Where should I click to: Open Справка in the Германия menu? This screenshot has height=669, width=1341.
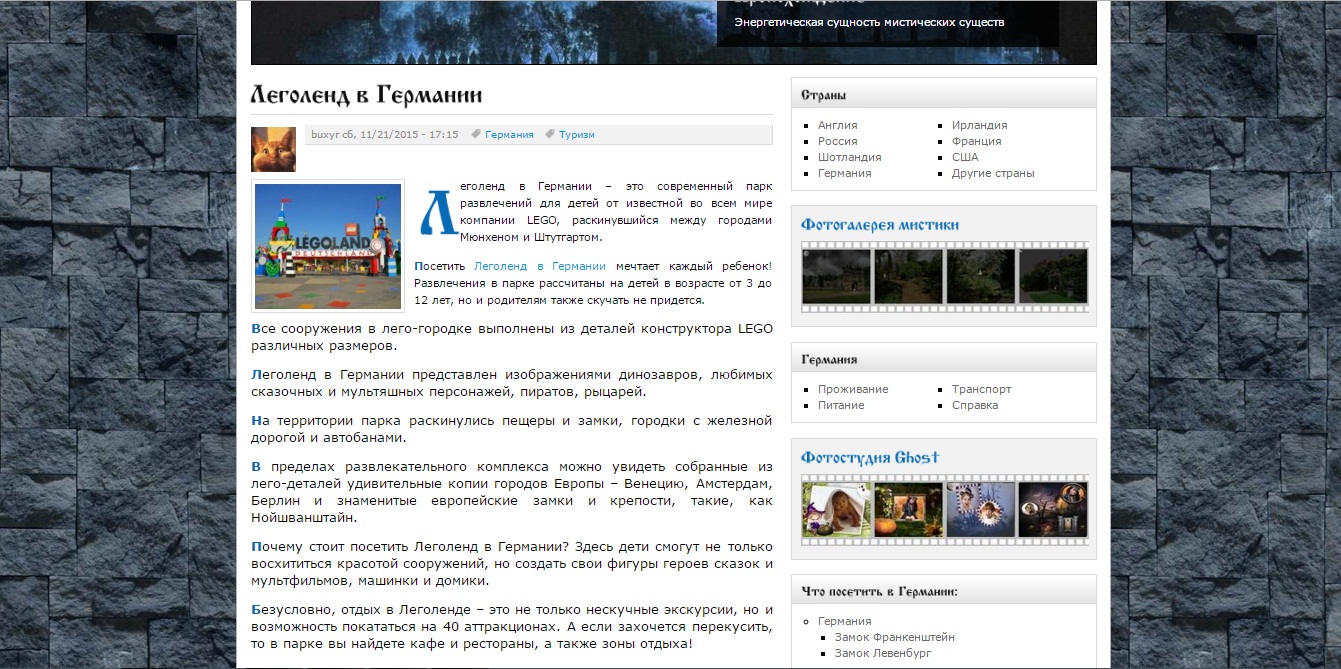pyautogui.click(x=975, y=405)
